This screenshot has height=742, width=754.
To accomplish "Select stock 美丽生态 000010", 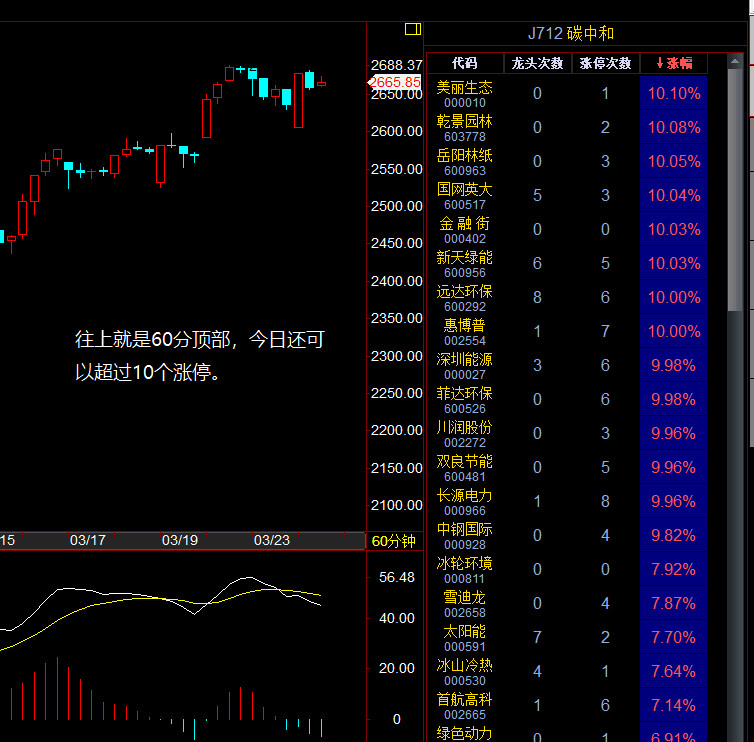I will tap(465, 94).
